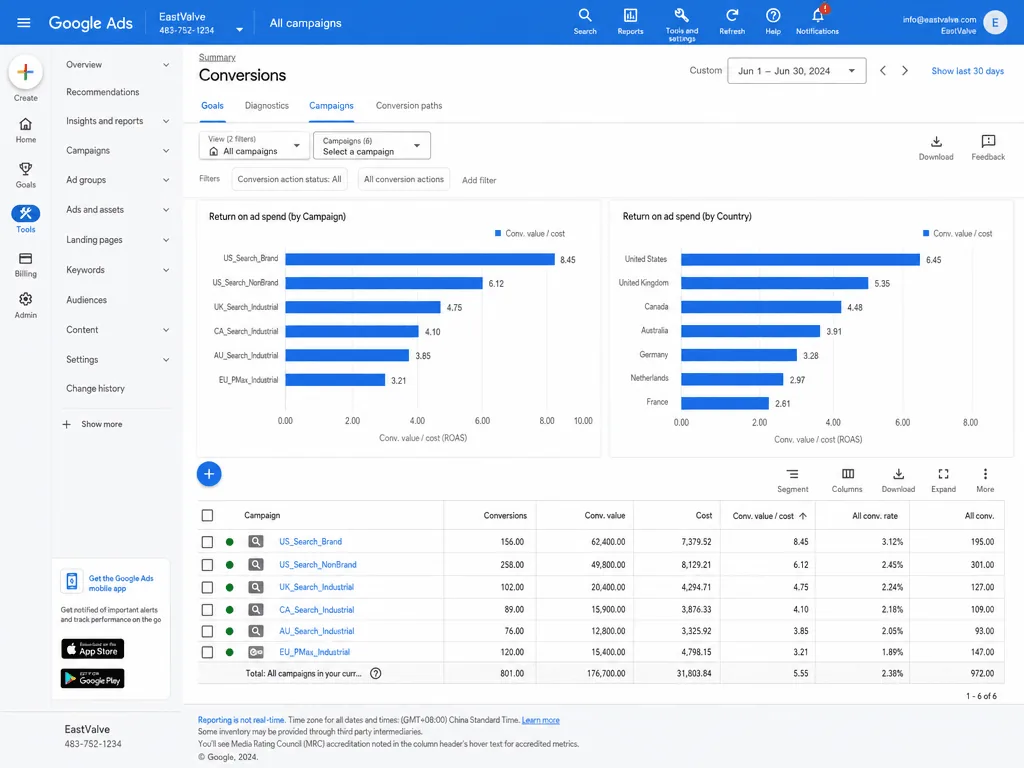Check the UK_Search_Industrial row checkbox
Screen dimensions: 1024x768
pos(207,587)
